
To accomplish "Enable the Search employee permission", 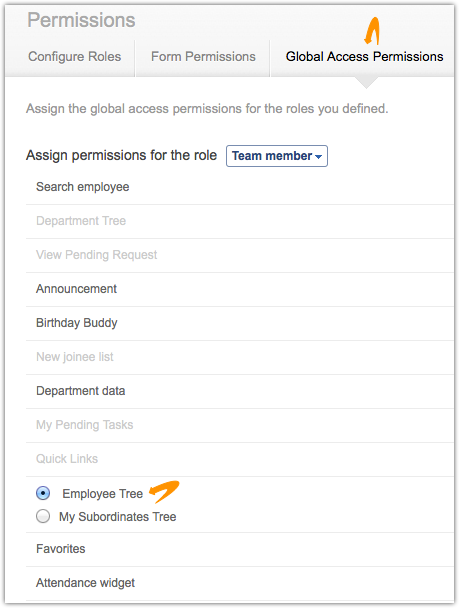I will [240, 187].
